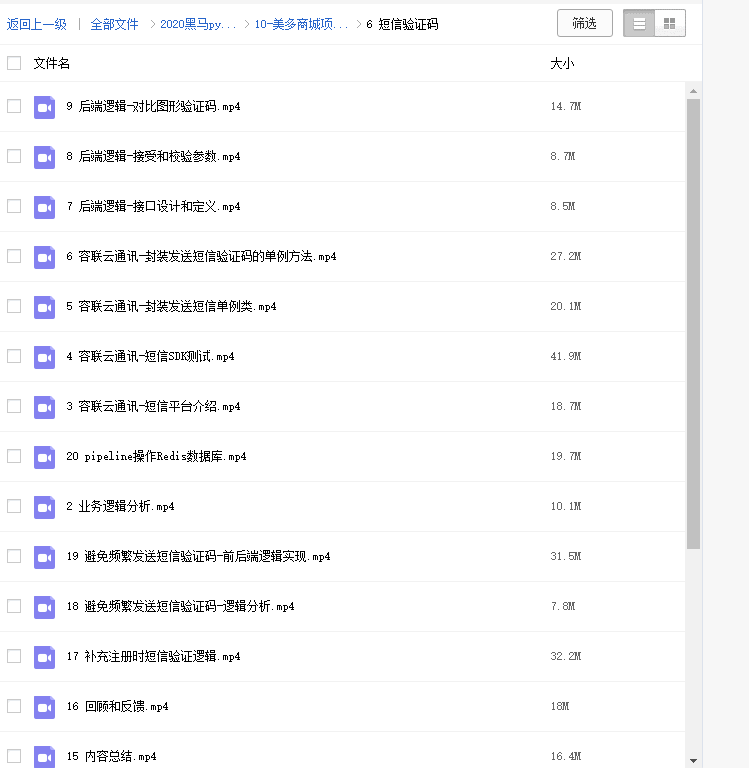Check the box for 19 避免频繁发送 前后端逻辑实现.mp4
This screenshot has width=749, height=768.
pos(14,556)
